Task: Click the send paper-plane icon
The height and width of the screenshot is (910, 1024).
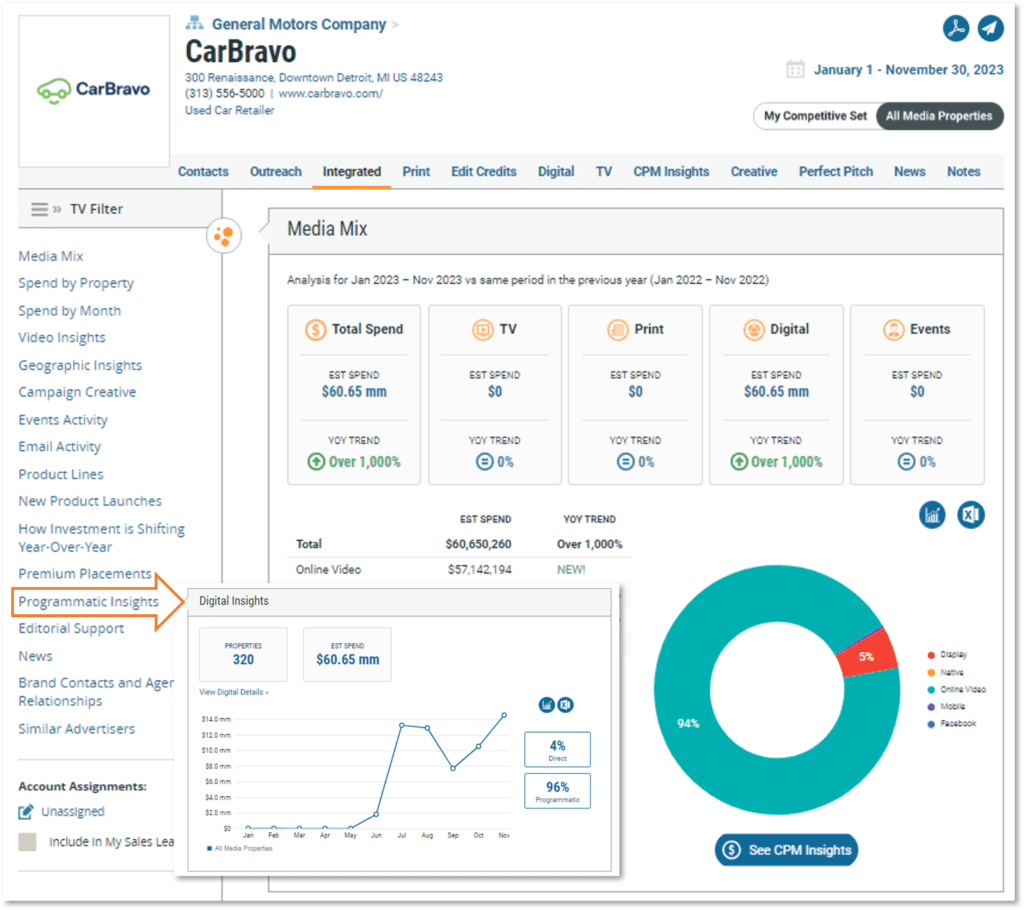Action: [x=990, y=28]
